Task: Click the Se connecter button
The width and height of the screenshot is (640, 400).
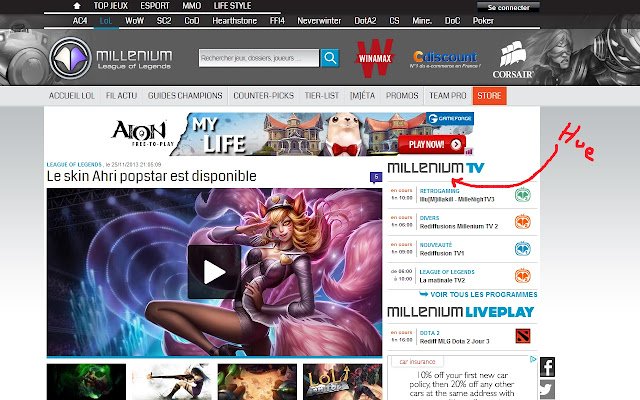Action: click(x=508, y=7)
